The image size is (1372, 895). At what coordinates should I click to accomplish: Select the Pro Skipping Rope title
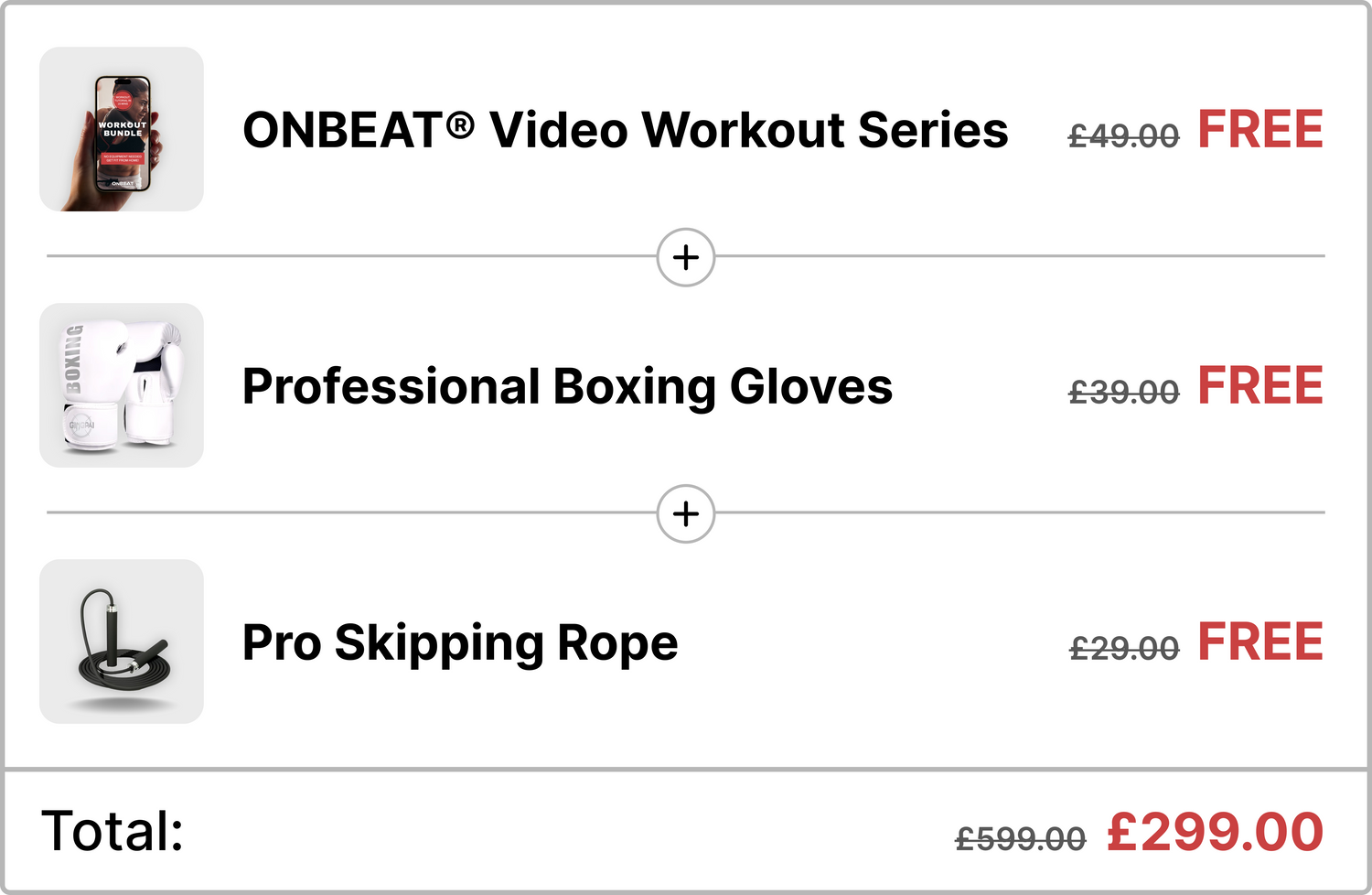coord(460,642)
